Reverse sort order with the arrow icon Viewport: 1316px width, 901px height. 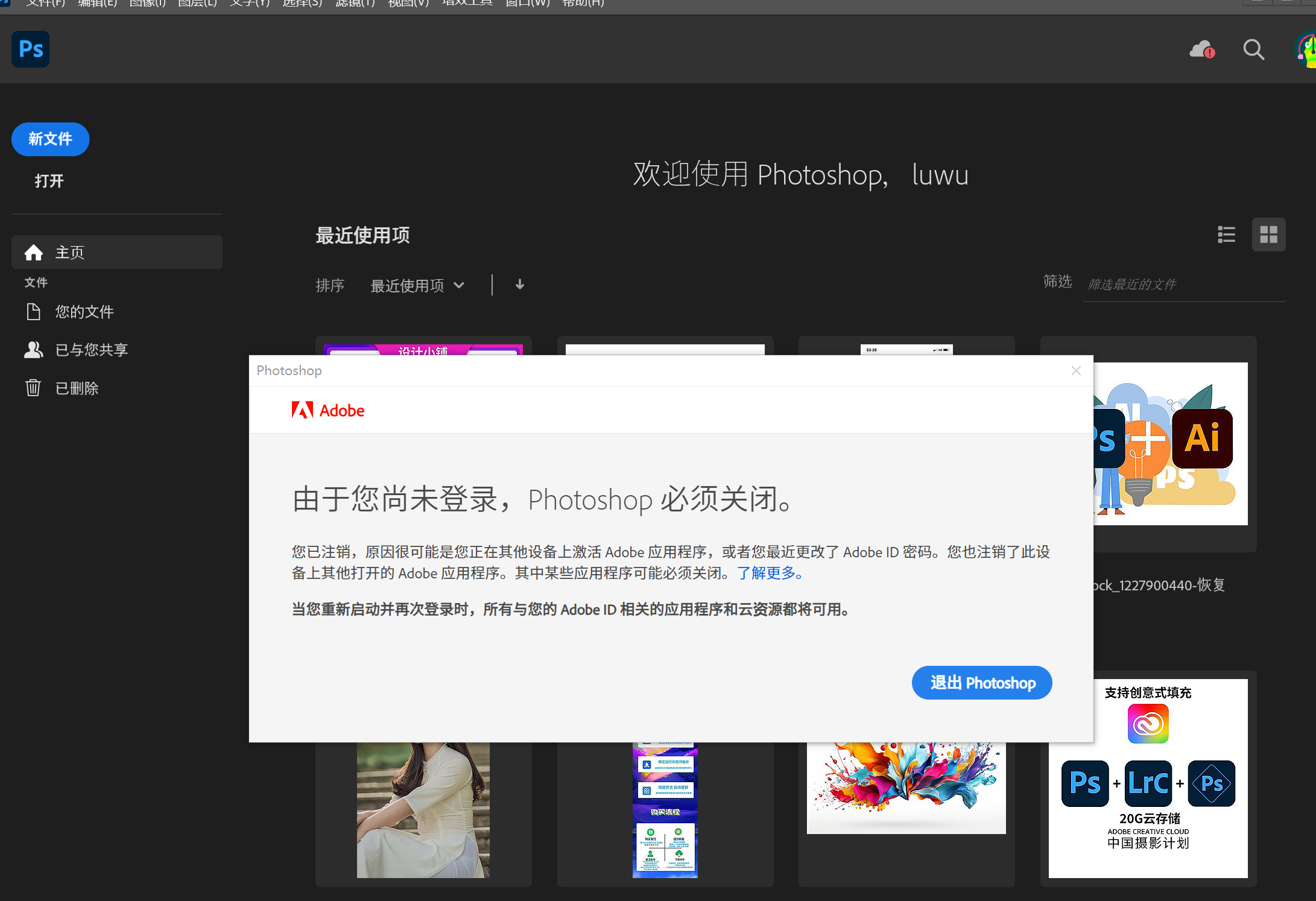pyautogui.click(x=520, y=285)
